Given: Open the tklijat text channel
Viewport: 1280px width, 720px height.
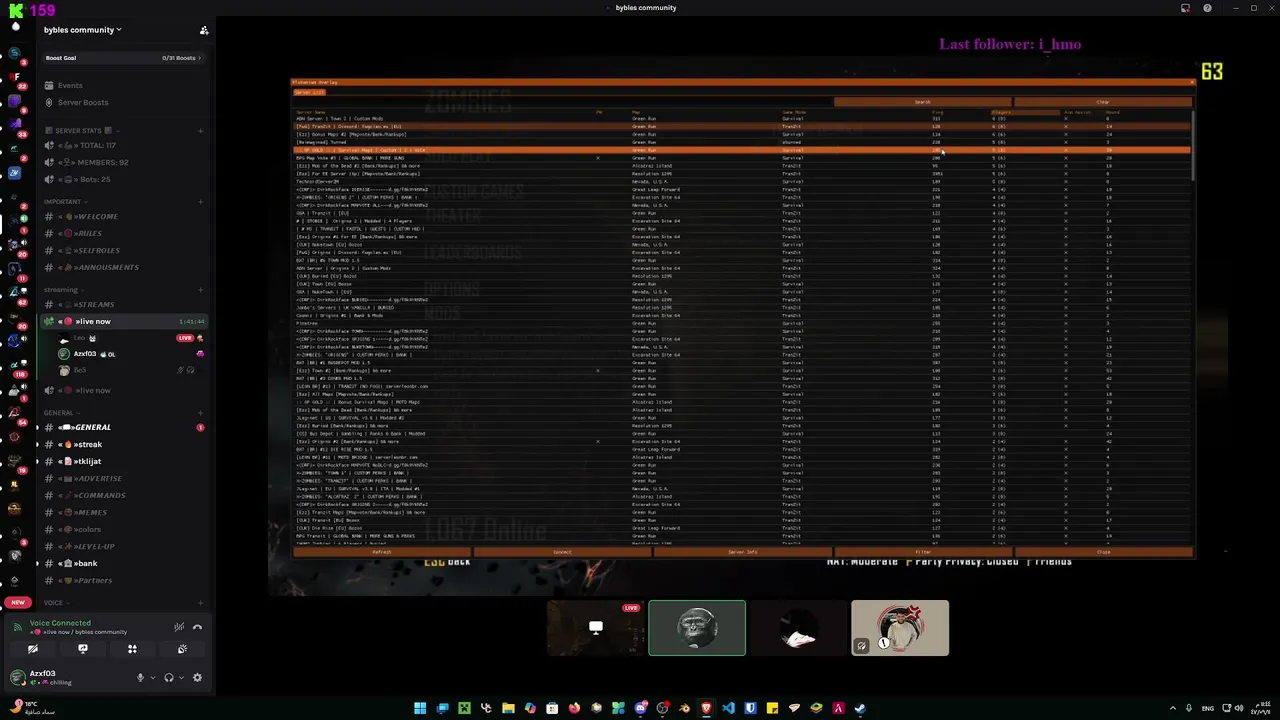Looking at the screenshot, I should point(124,461).
